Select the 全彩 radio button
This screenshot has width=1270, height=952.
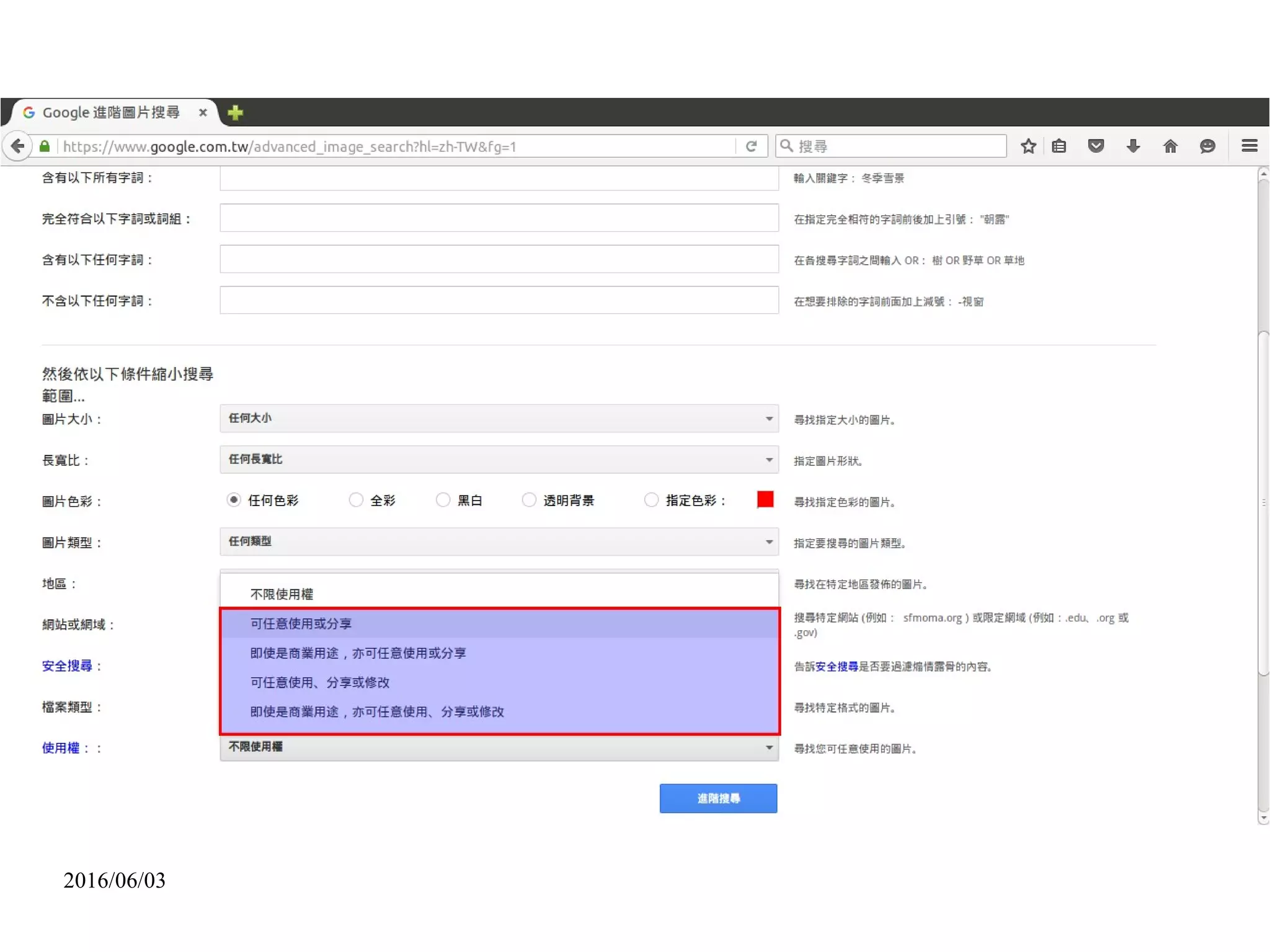pos(356,500)
